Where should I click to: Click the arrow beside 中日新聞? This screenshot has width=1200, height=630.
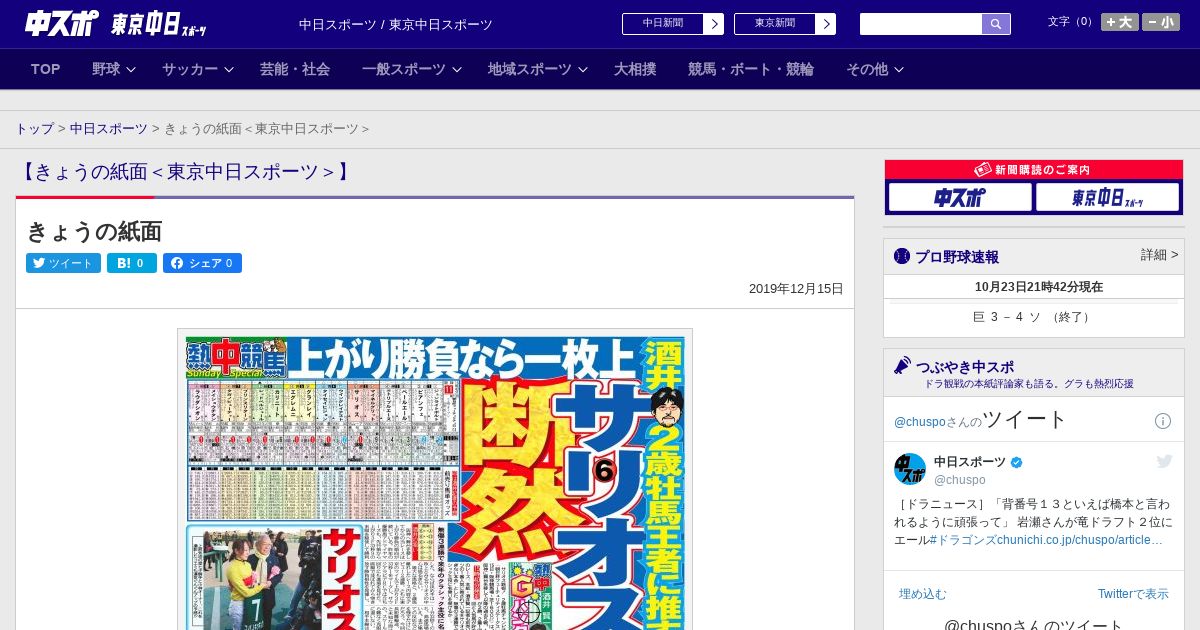[x=714, y=24]
